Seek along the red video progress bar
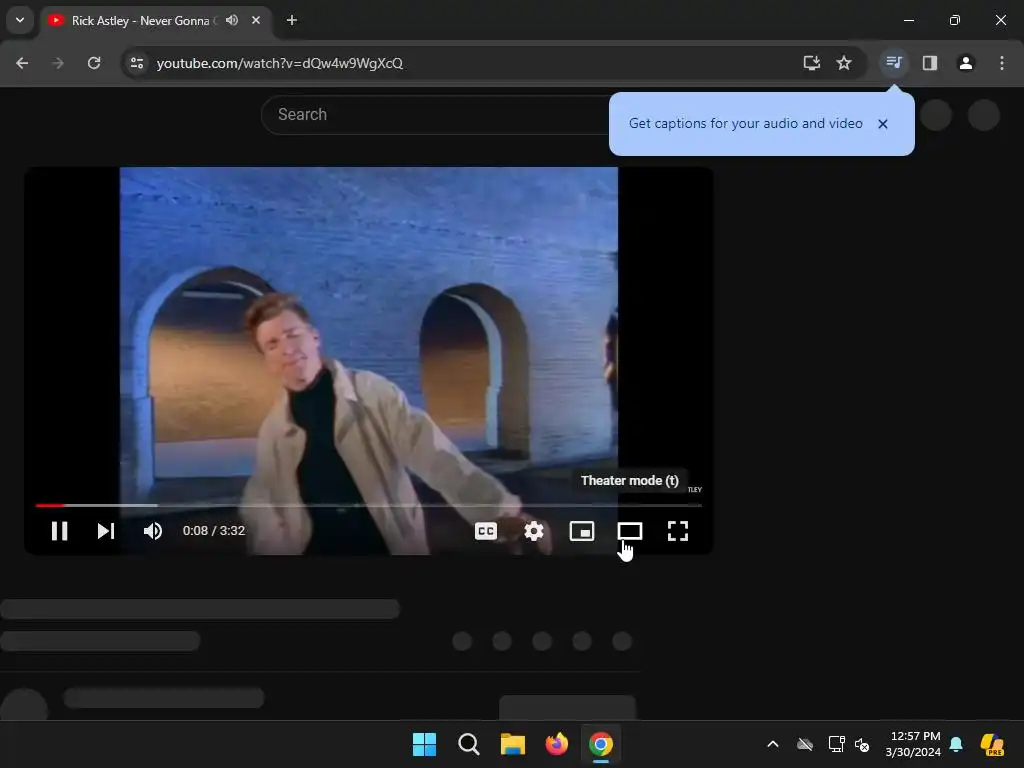 [368, 505]
